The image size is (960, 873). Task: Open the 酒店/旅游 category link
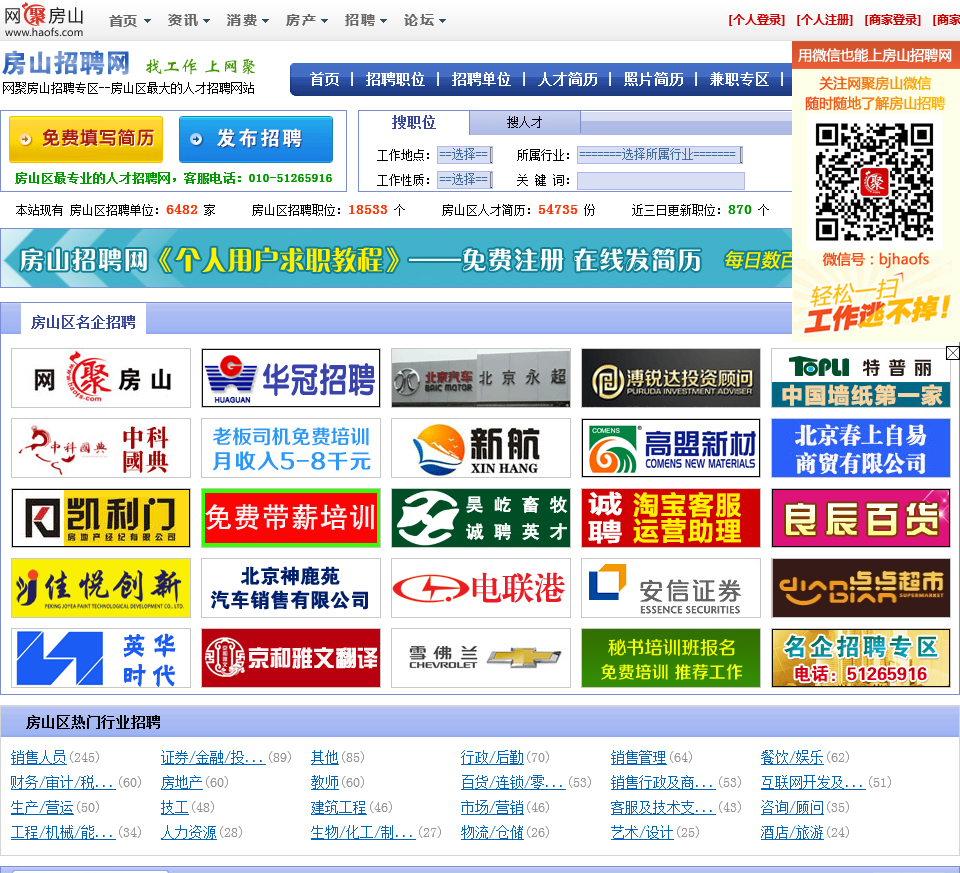pyautogui.click(x=792, y=833)
